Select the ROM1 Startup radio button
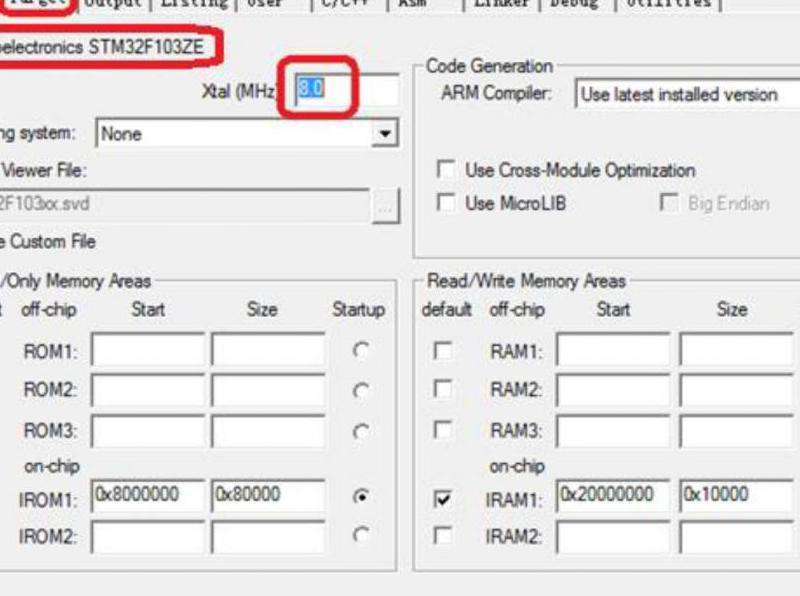This screenshot has height=596, width=800. [x=361, y=351]
